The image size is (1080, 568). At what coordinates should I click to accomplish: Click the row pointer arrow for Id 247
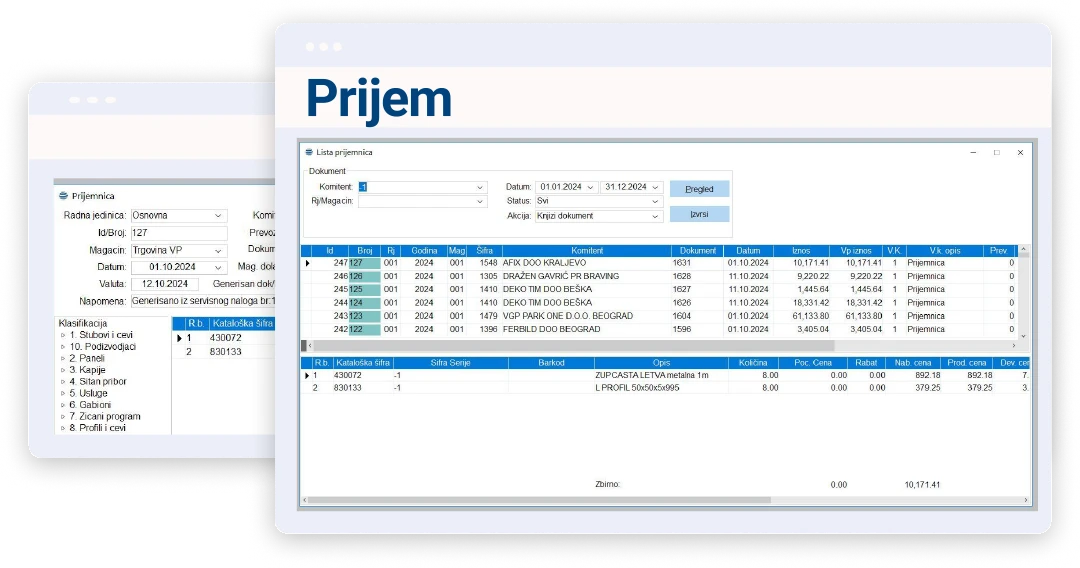pos(308,263)
